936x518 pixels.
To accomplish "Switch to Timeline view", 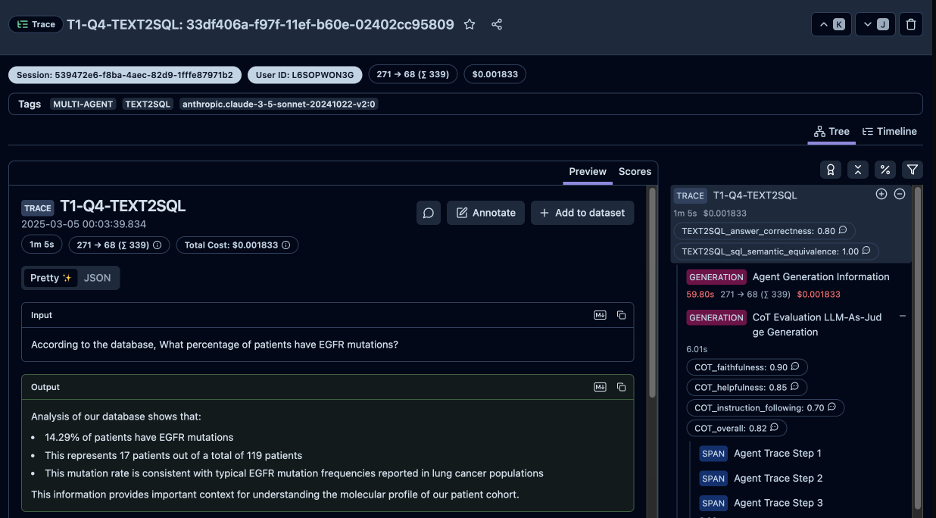I will pos(889,131).
